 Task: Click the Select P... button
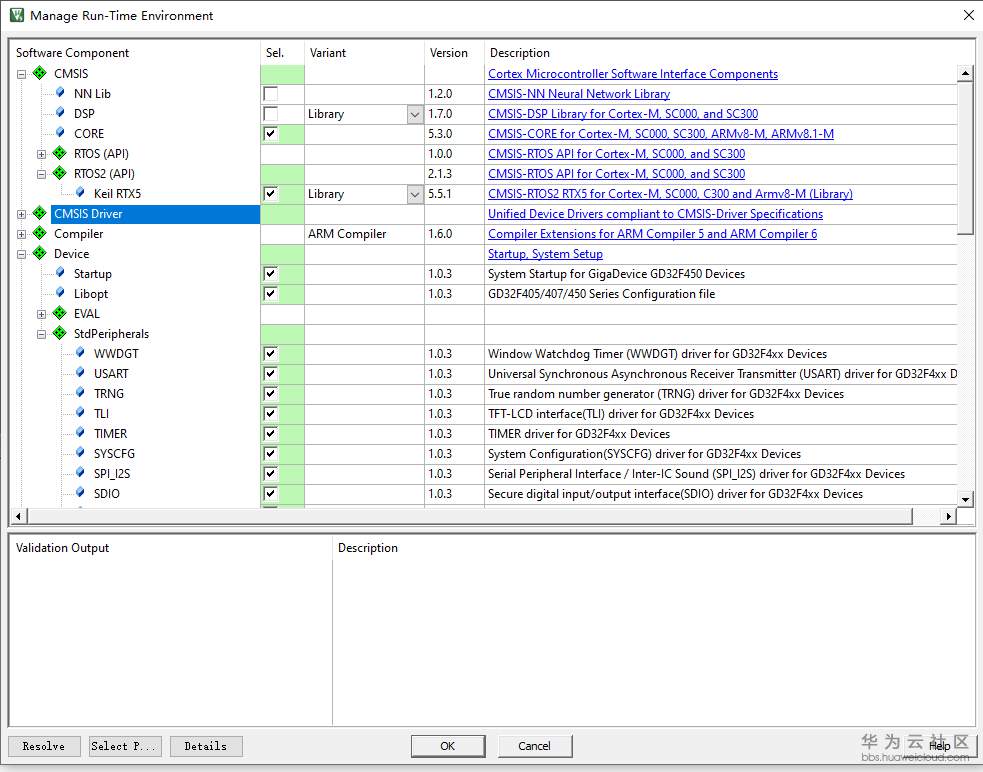[x=125, y=746]
